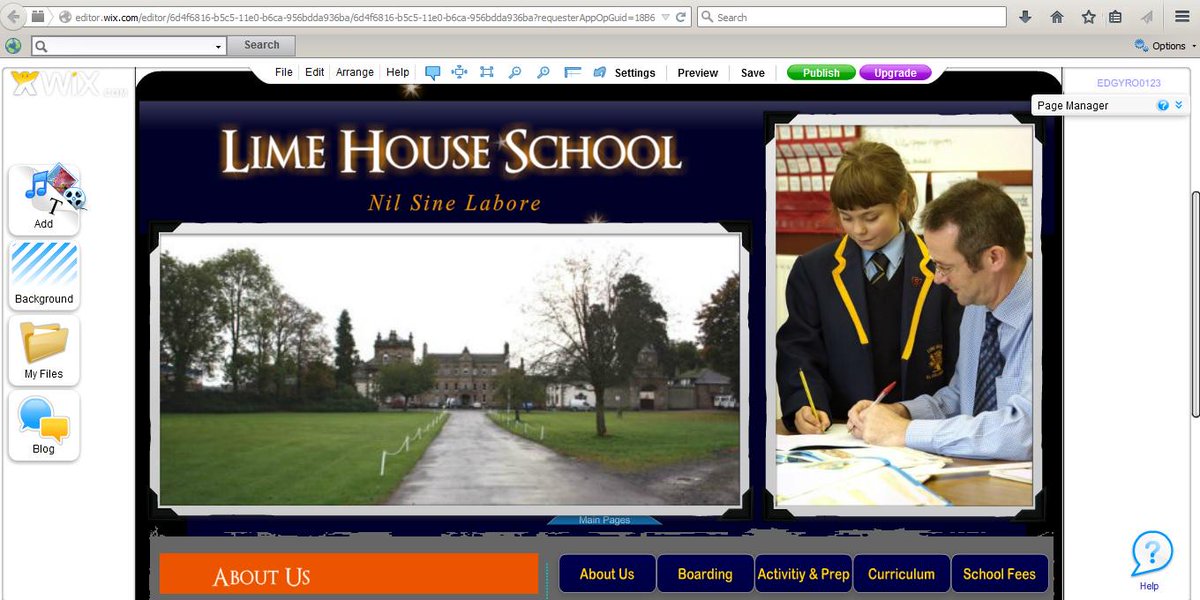This screenshot has width=1200, height=600.
Task: Click the Preview button
Action: pos(698,73)
